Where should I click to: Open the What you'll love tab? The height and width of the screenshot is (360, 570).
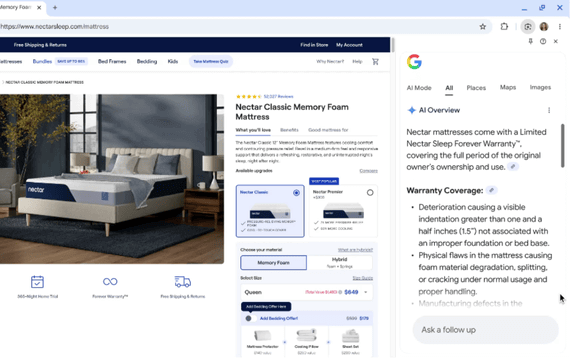click(x=253, y=130)
